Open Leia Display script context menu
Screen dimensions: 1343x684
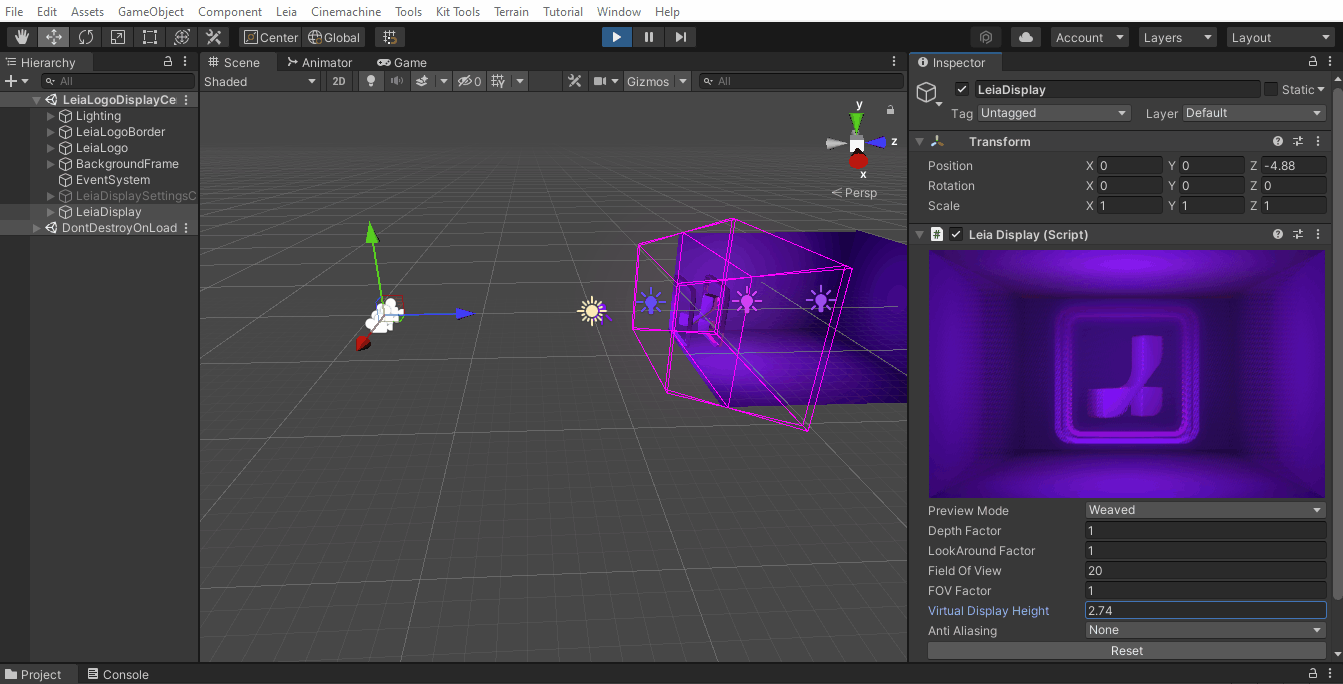click(1317, 234)
